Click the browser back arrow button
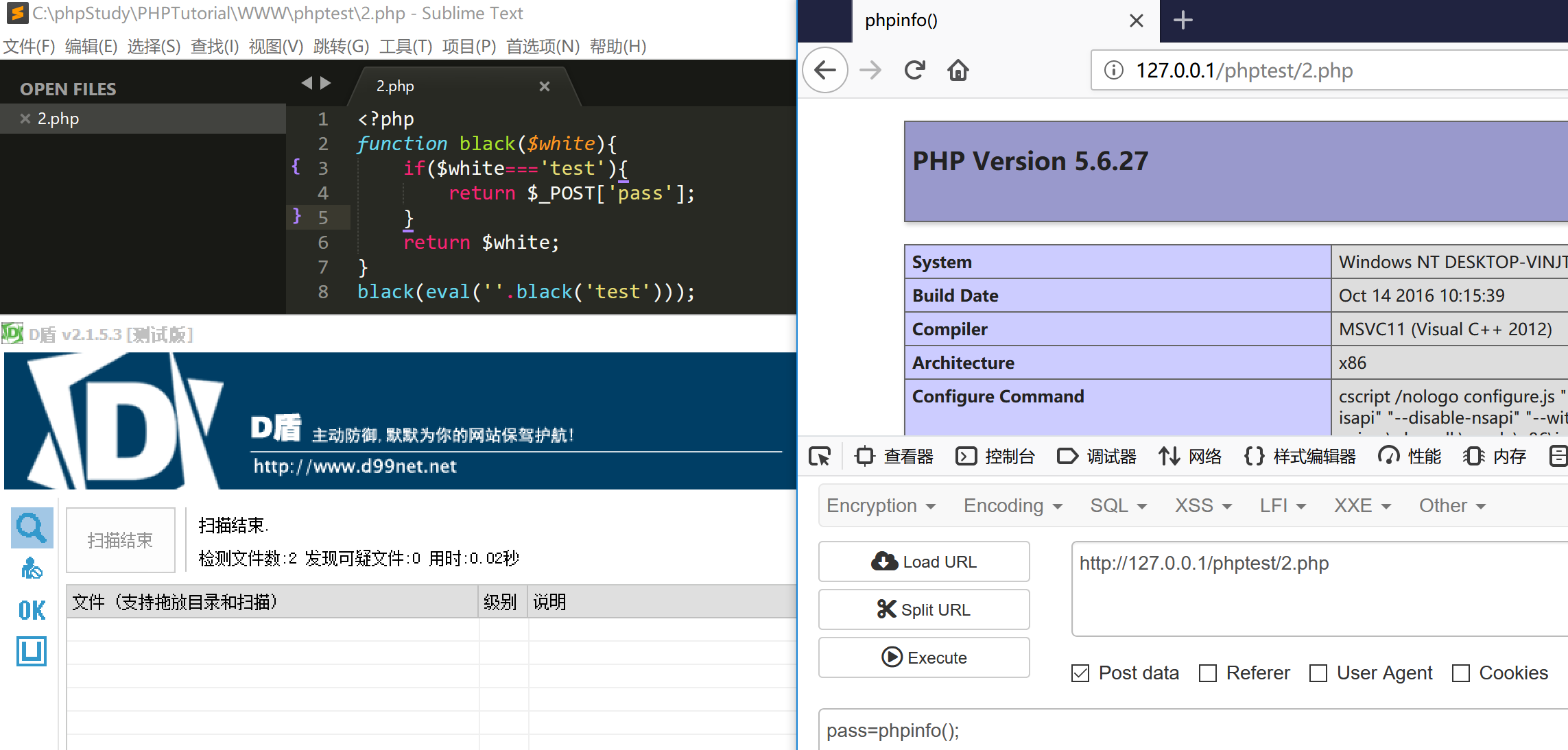Screen dimensions: 1568x750 [x=825, y=70]
